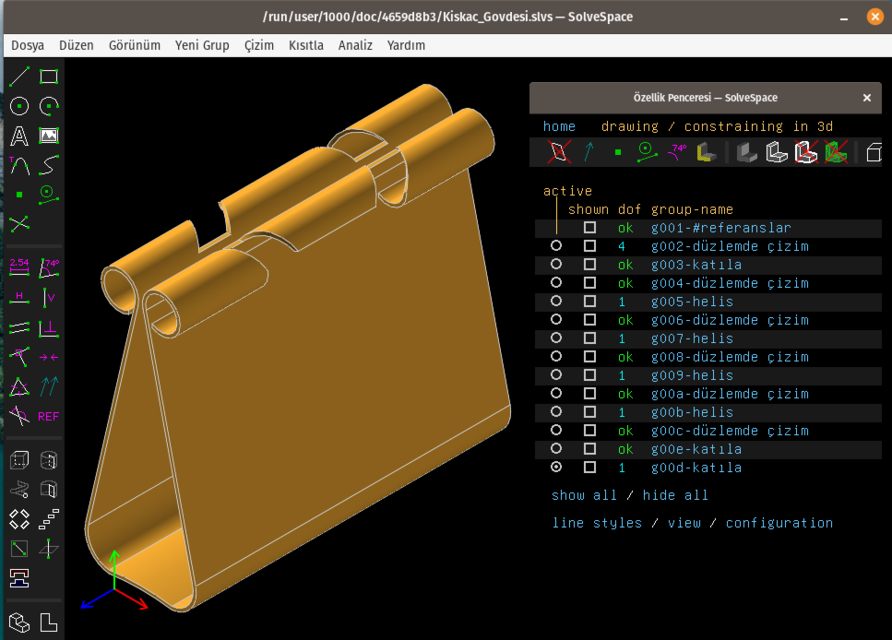Toggle shown checkbox for g003-katıla
This screenshot has width=892, height=640.
588,265
